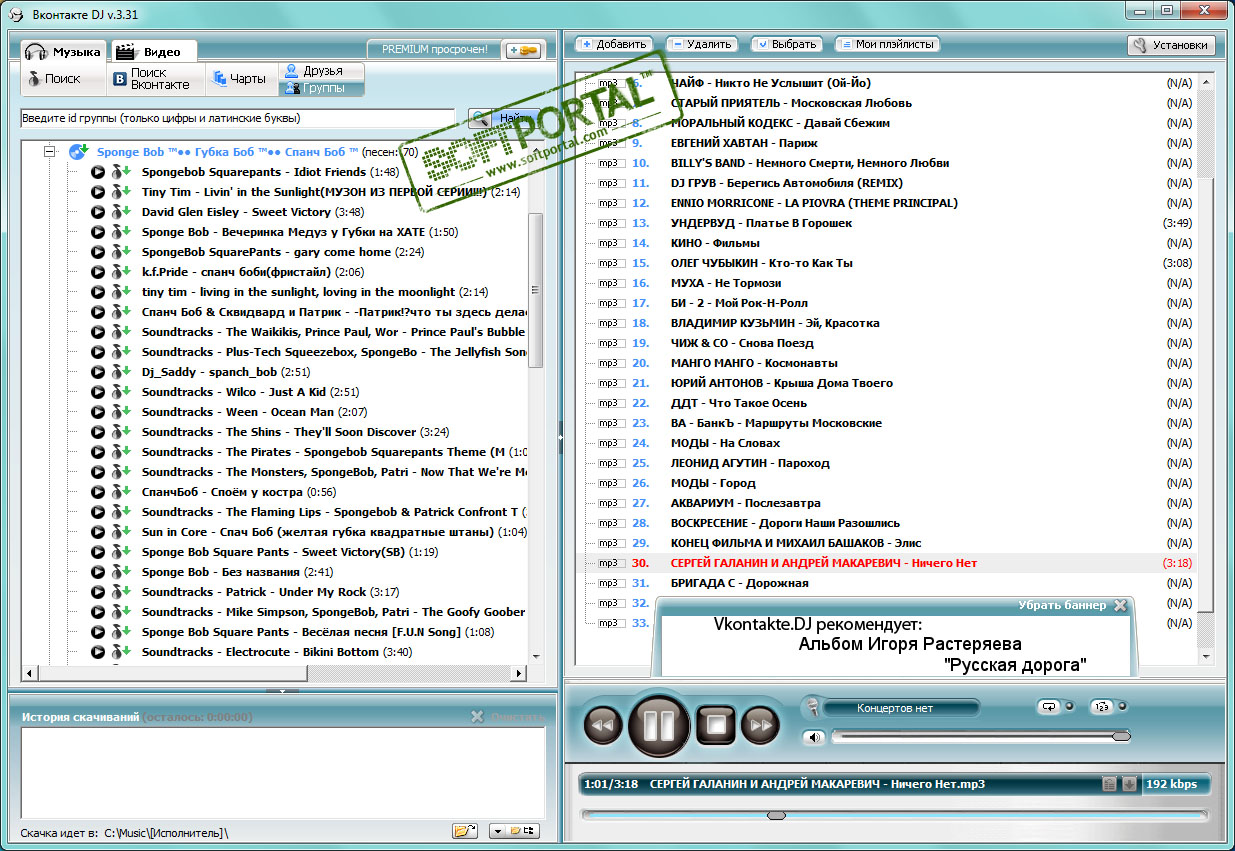This screenshot has height=851, width=1235.
Task: Toggle repeat playback mode
Action: (x=1050, y=707)
